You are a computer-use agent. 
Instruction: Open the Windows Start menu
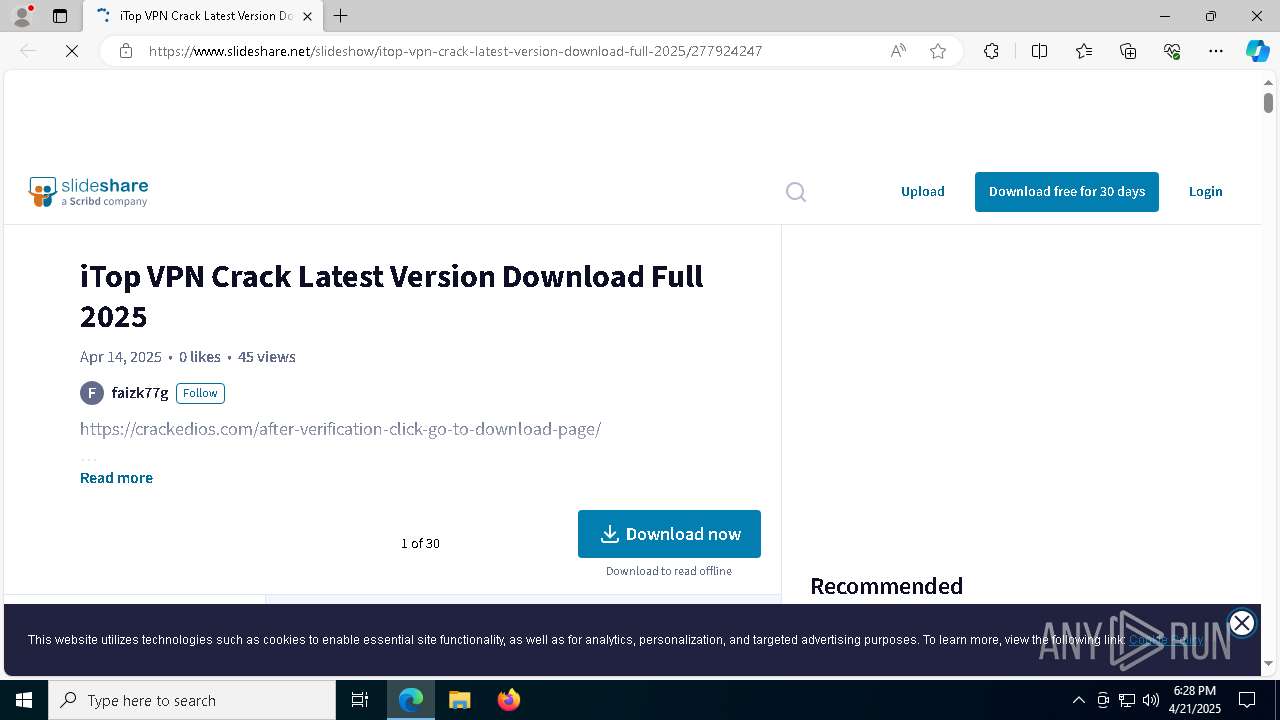coord(24,700)
